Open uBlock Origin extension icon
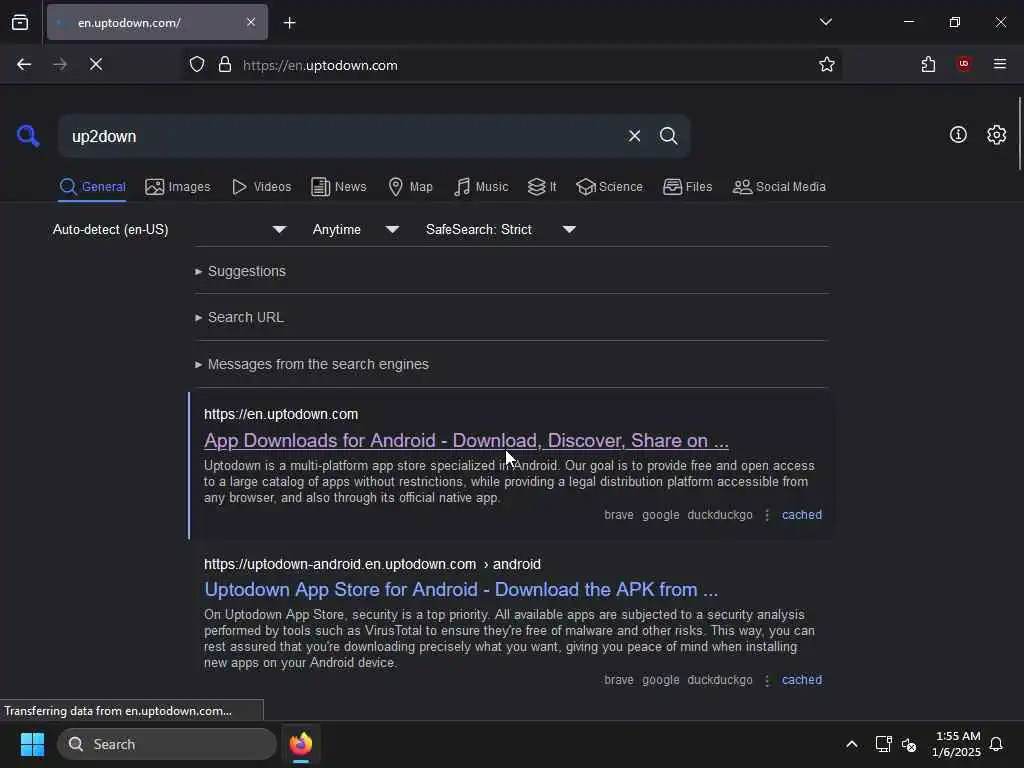 pos(964,64)
